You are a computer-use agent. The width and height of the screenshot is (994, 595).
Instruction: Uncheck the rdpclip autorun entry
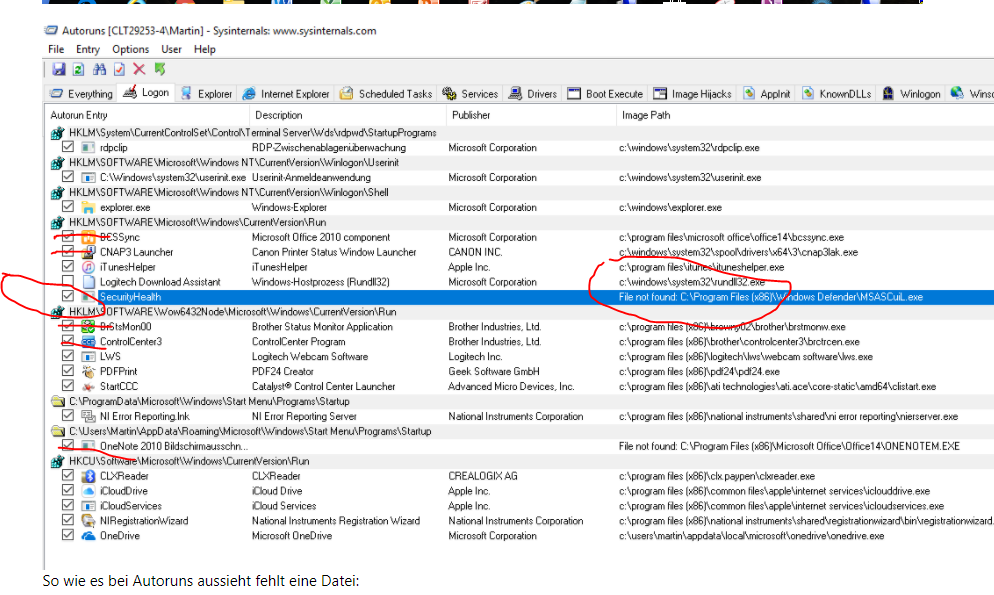point(68,147)
